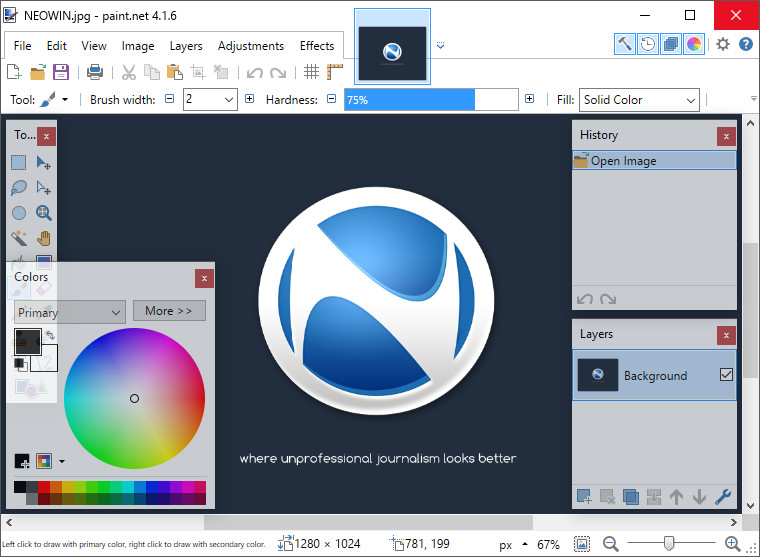Pick the Zoom magnifier tool

click(x=44, y=212)
